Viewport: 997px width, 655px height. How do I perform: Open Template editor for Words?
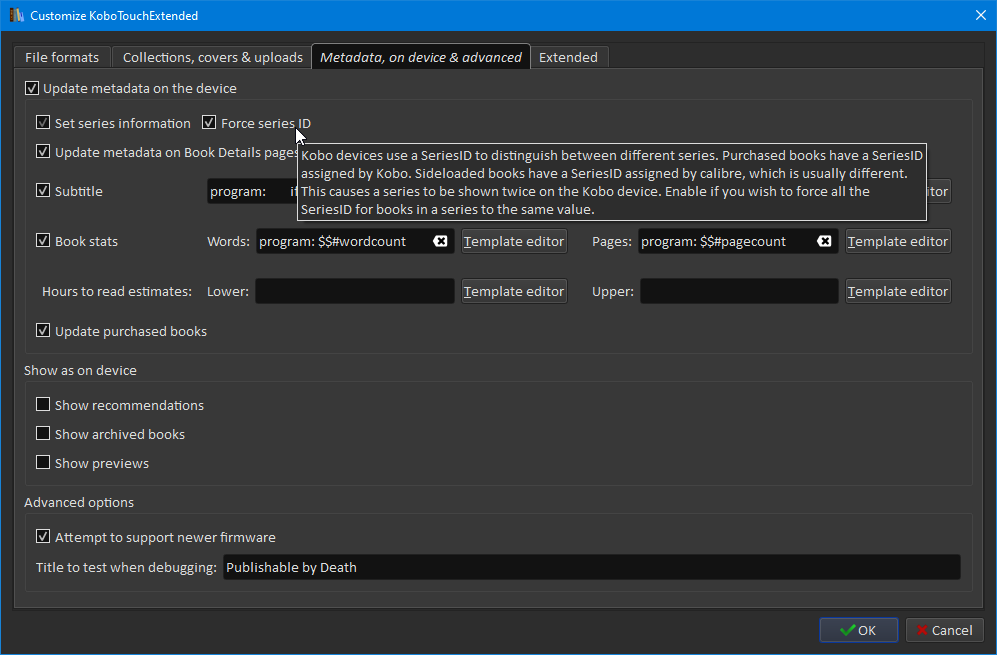514,242
